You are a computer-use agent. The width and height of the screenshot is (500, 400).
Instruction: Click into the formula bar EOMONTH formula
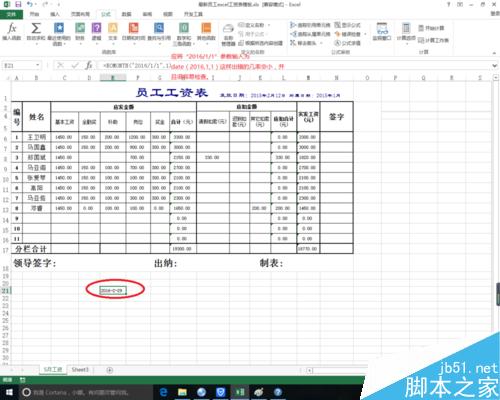click(137, 66)
